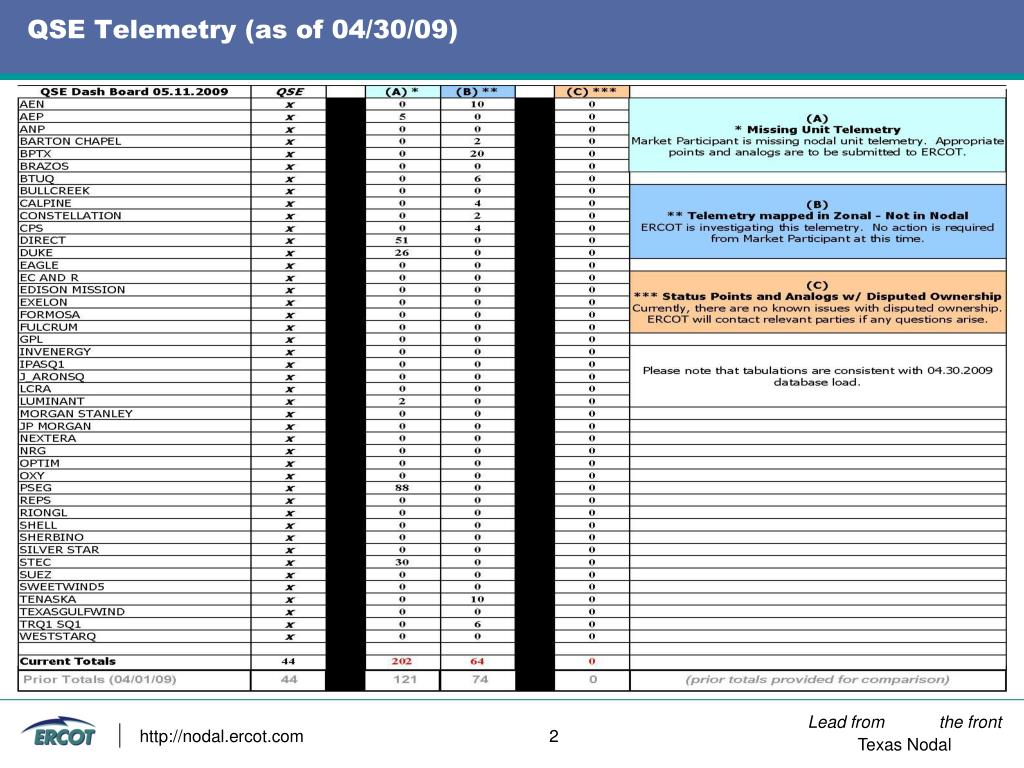
Task: Select the EDISON MISSION row label
Action: coord(72,290)
